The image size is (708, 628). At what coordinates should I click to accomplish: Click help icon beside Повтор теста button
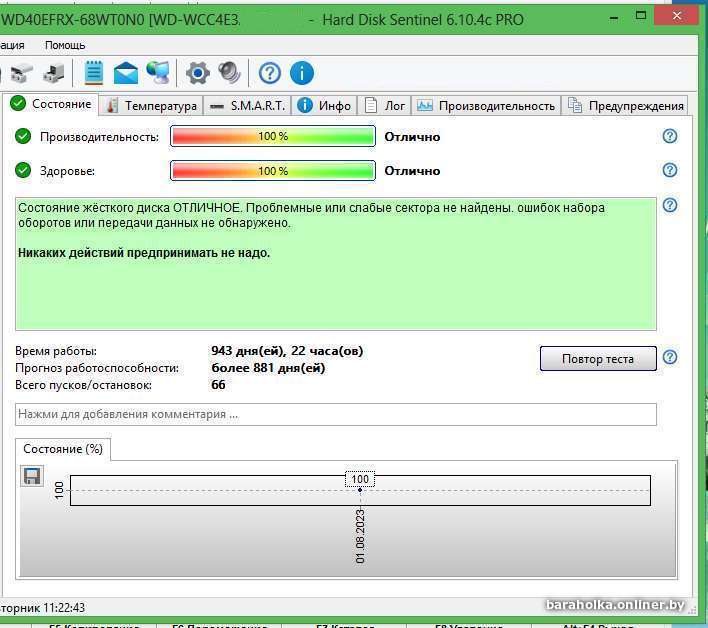[x=670, y=357]
